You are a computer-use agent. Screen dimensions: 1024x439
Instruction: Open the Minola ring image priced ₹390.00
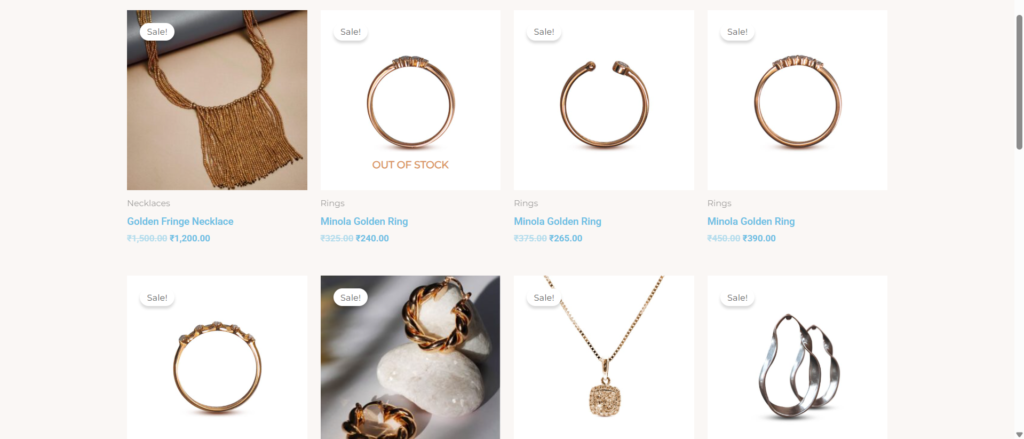point(797,100)
